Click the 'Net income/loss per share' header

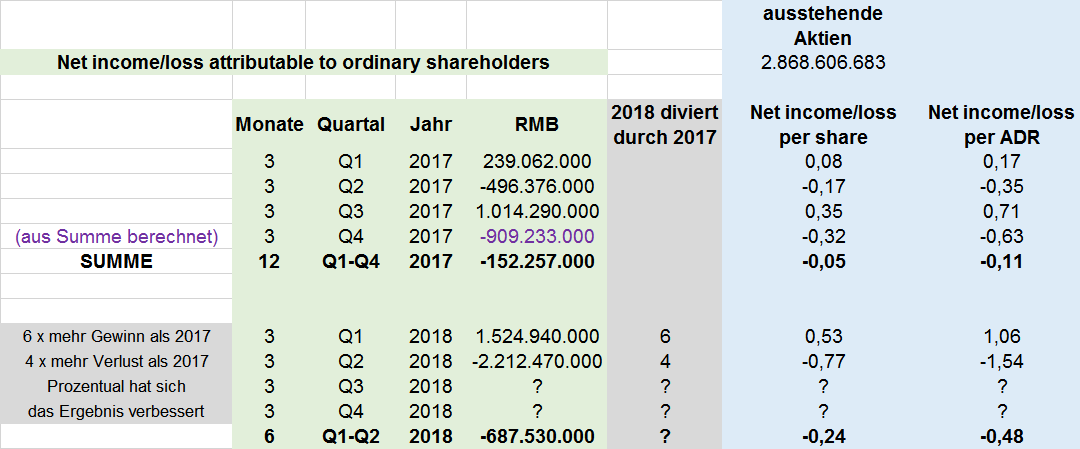823,125
